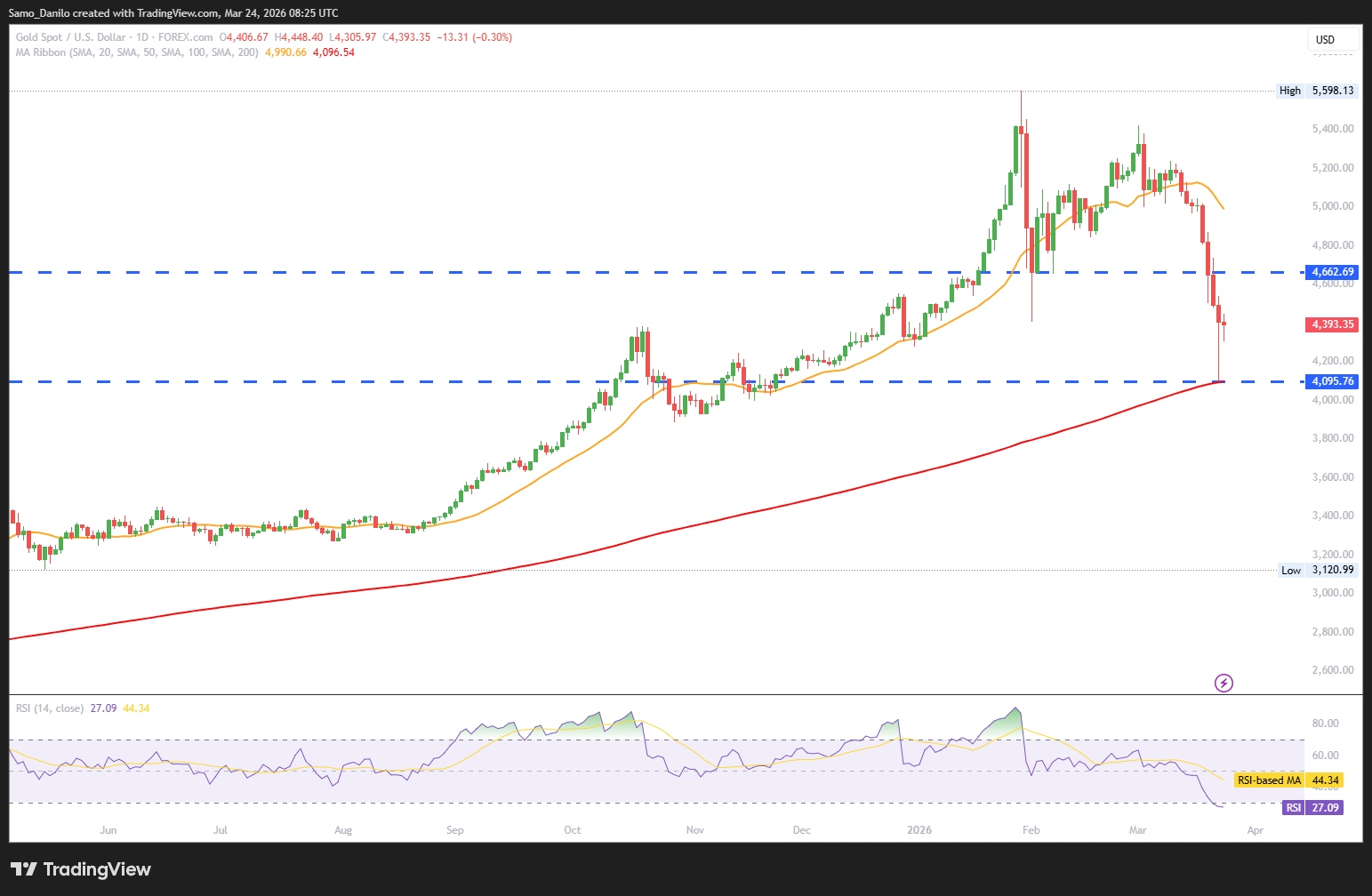Viewport: 1372px width, 896px height.
Task: Click the Low 3,120.99 marker label
Action: [1317, 571]
